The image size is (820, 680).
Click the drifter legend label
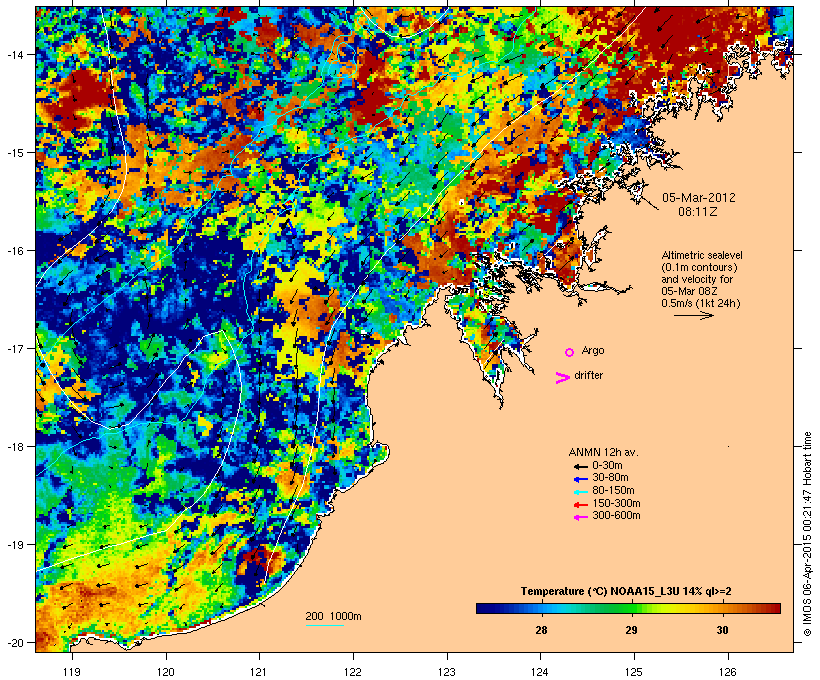pyautogui.click(x=588, y=375)
